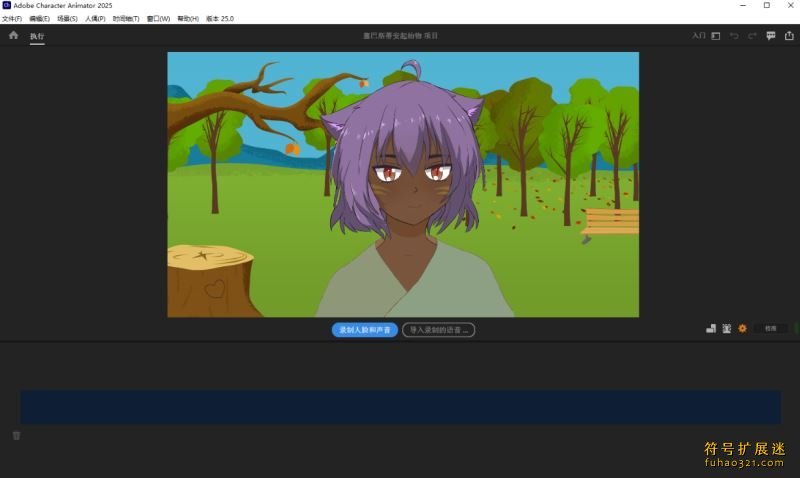Open the 文件(F) menu

pyautogui.click(x=12, y=19)
